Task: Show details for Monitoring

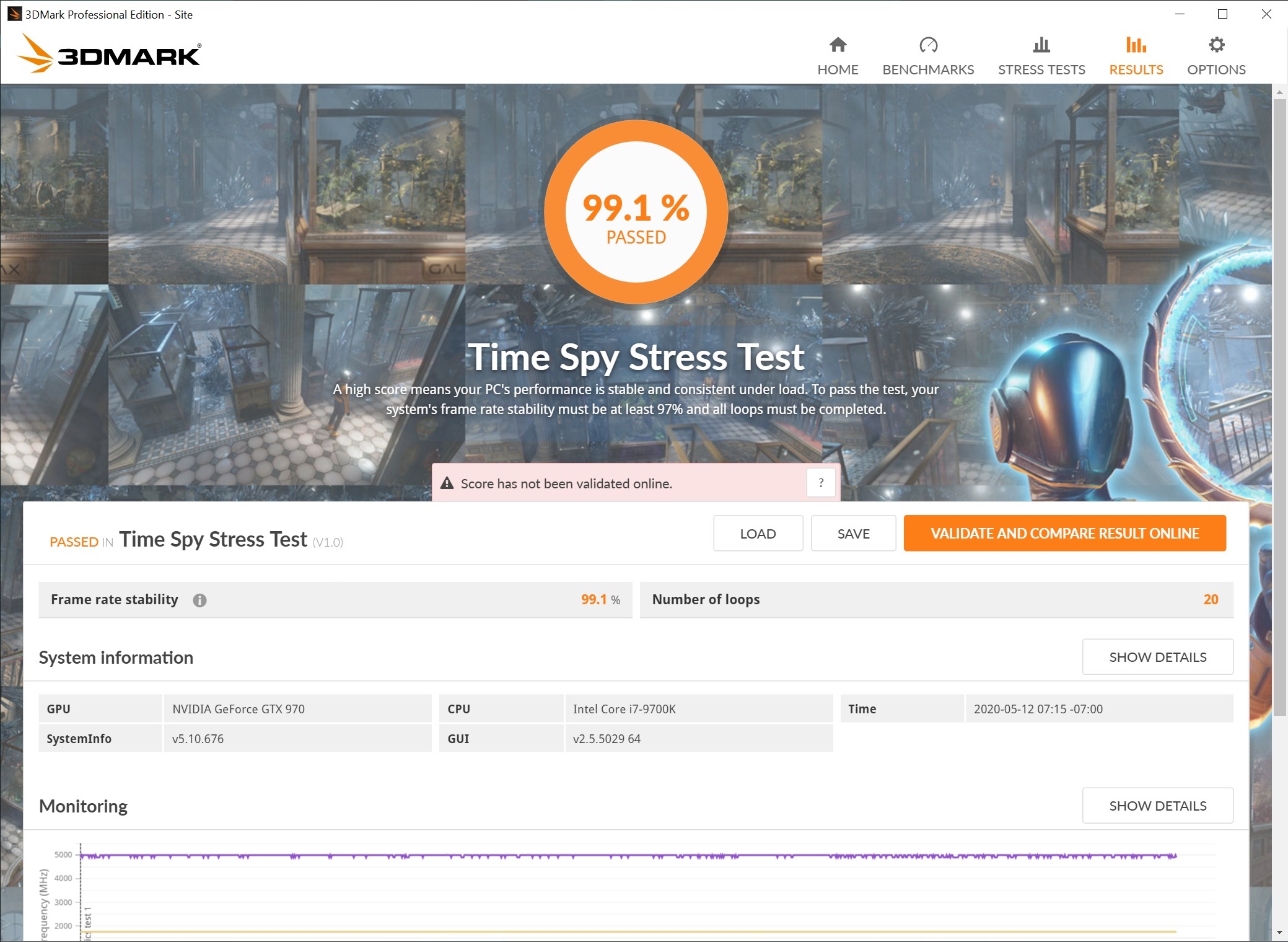Action: pyautogui.click(x=1157, y=806)
